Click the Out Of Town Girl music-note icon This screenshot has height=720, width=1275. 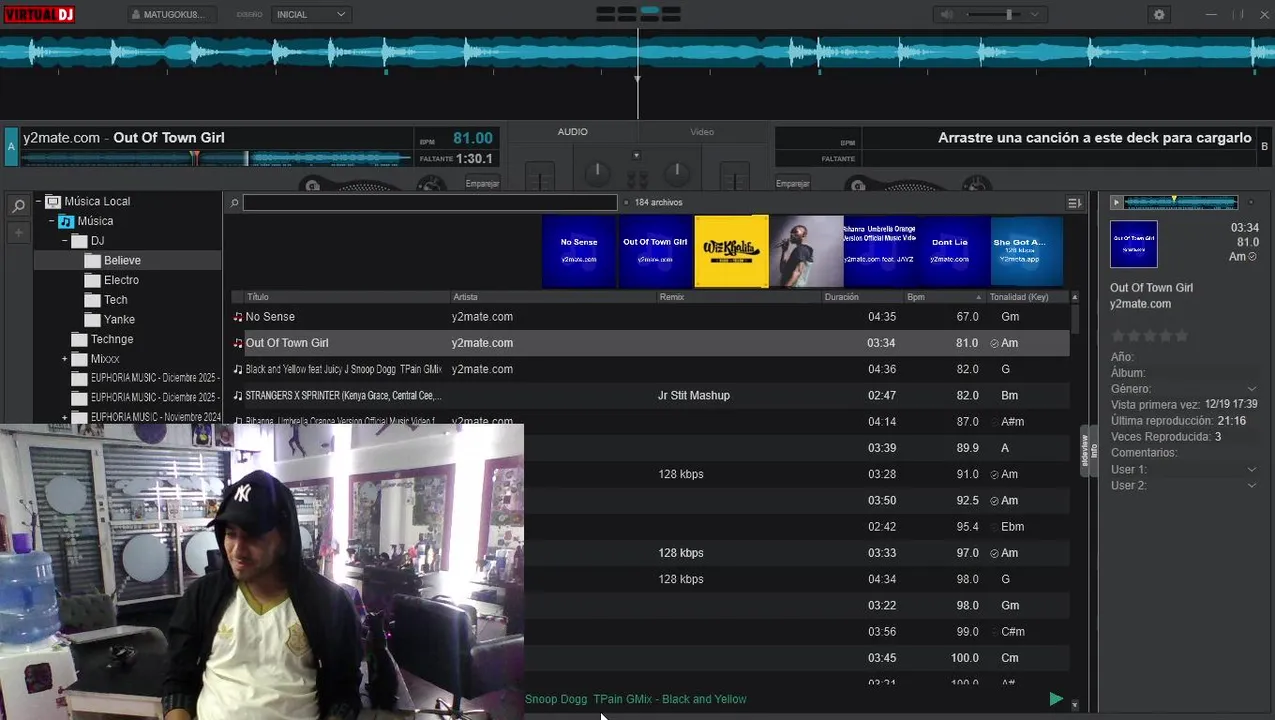click(238, 343)
